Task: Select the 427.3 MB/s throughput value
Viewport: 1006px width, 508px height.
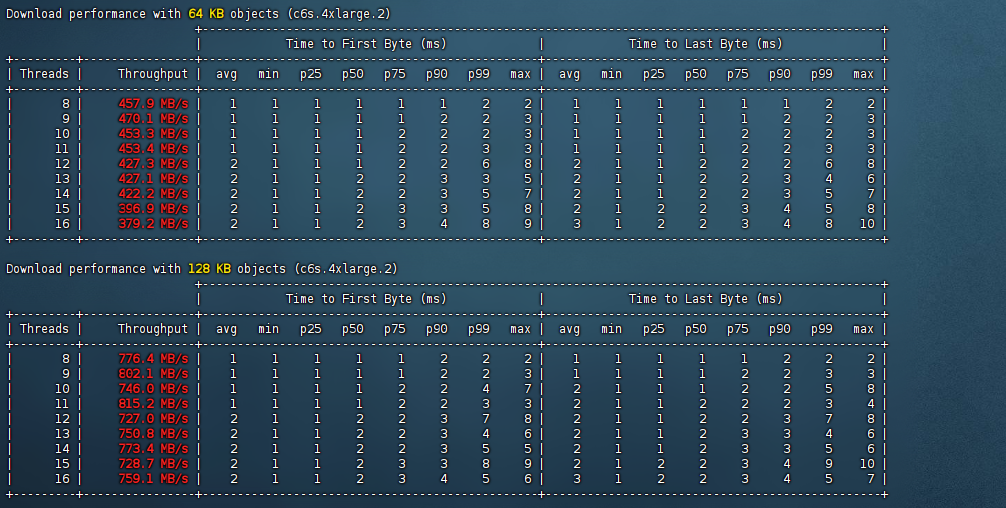Action: pos(153,164)
